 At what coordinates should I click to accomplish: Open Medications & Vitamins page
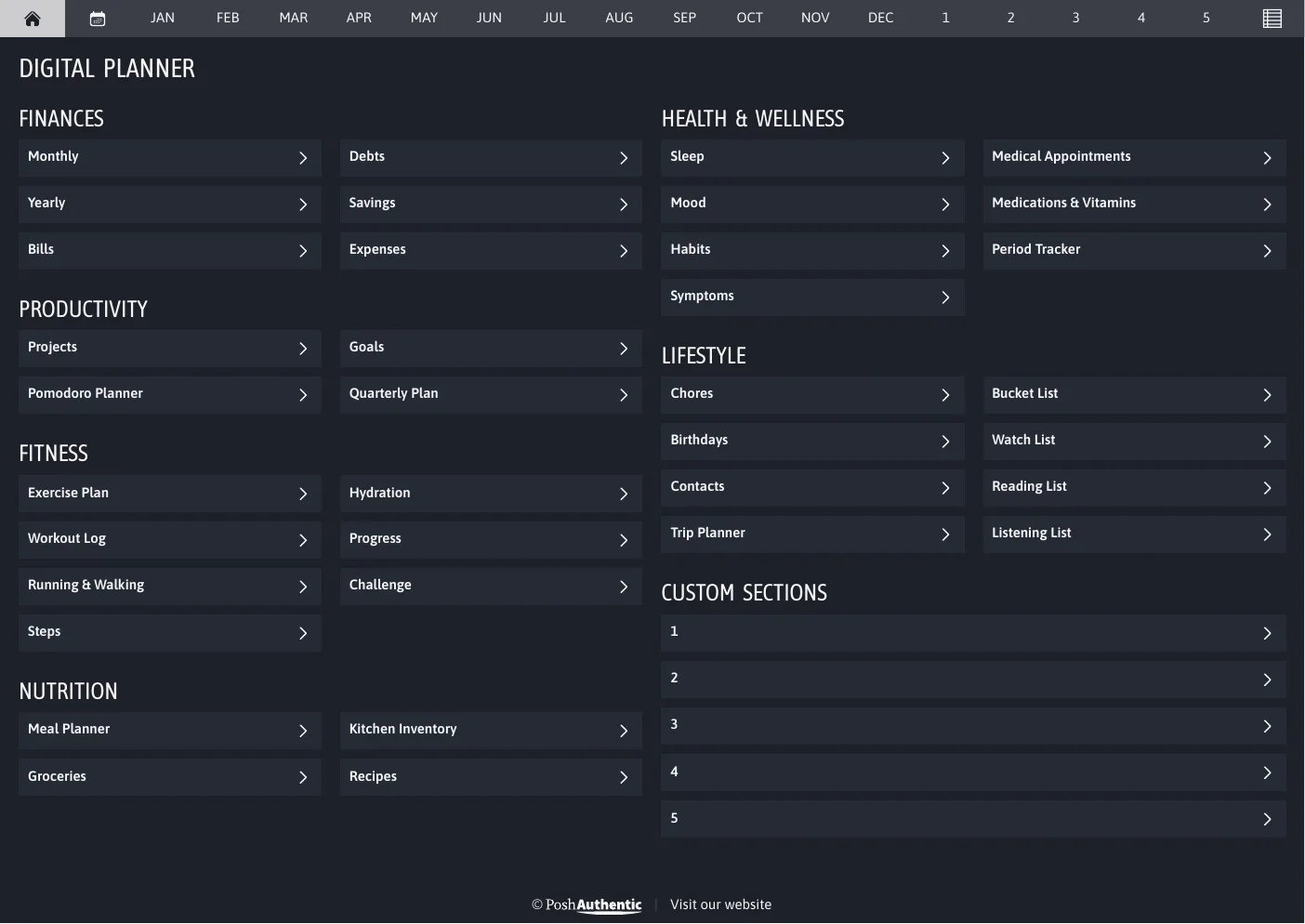[1134, 205]
